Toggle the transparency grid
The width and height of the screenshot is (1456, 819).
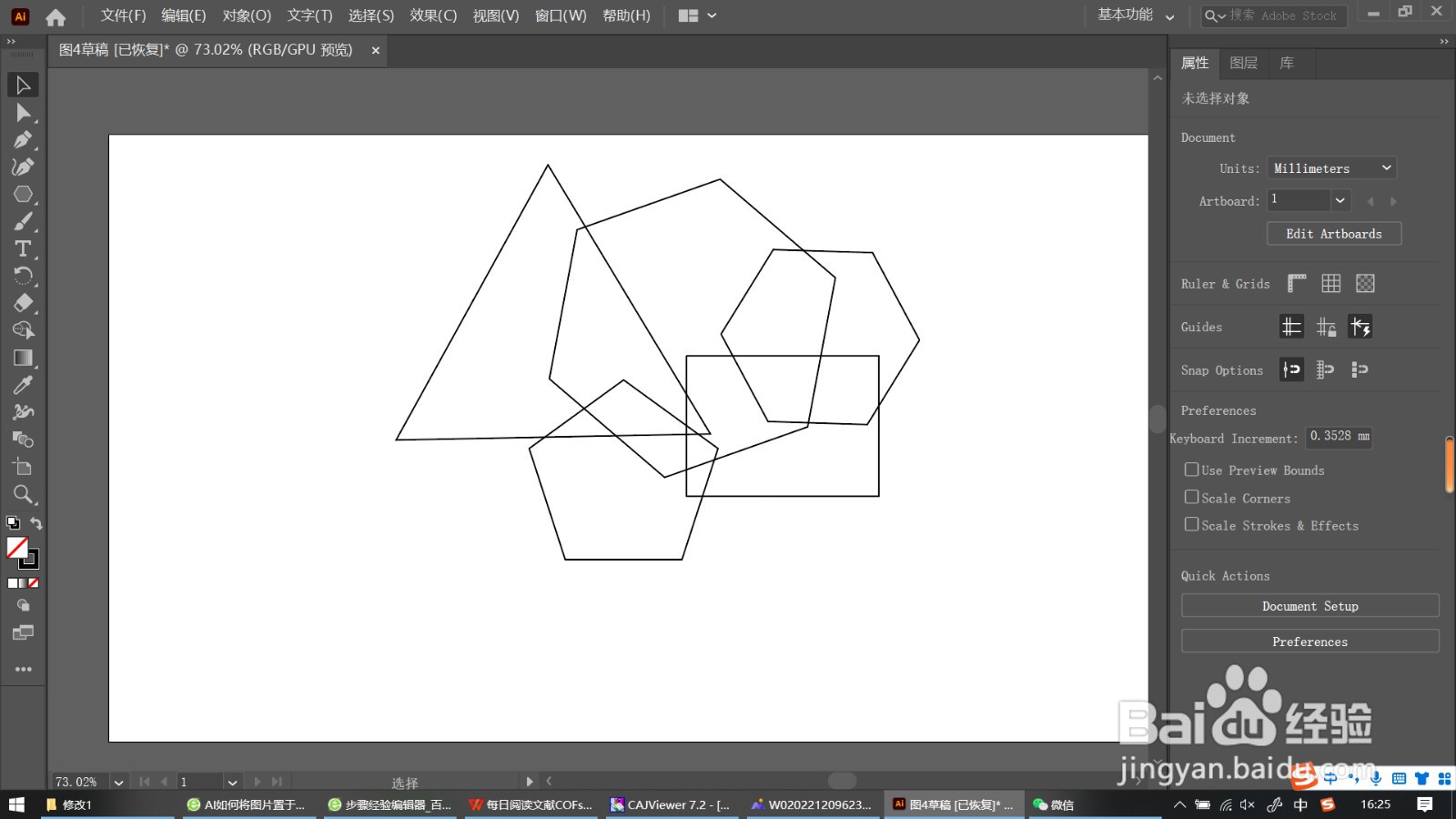pos(1365,284)
